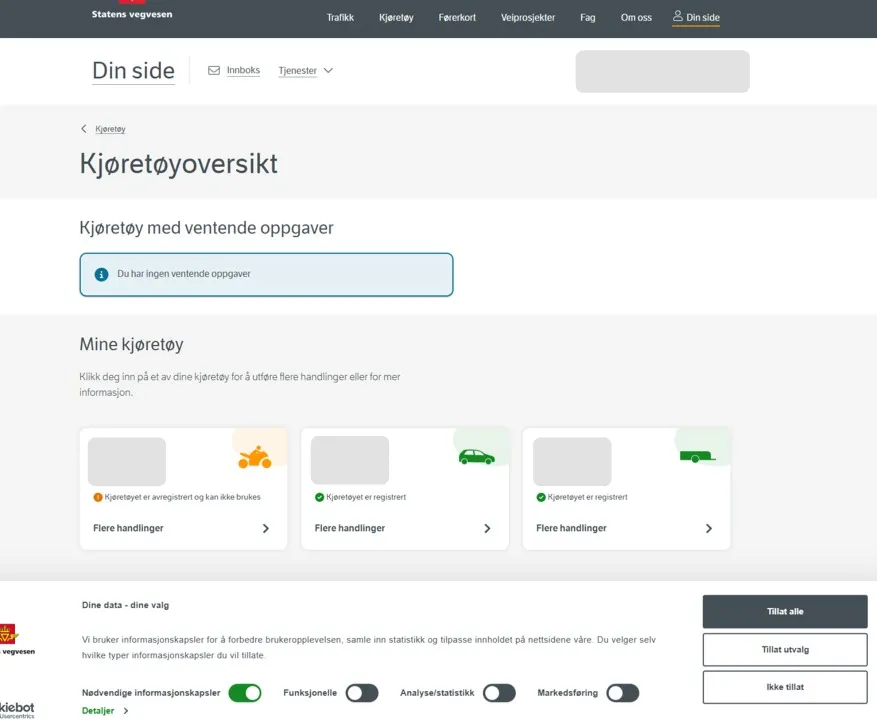Click the green car vehicle icon
Screen dimensions: 877x720
click(x=477, y=457)
